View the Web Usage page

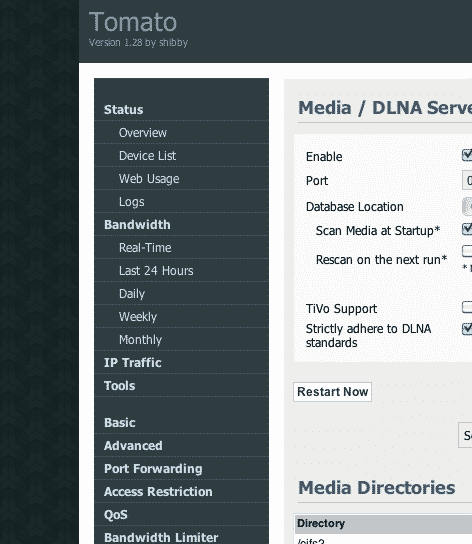pos(149,179)
